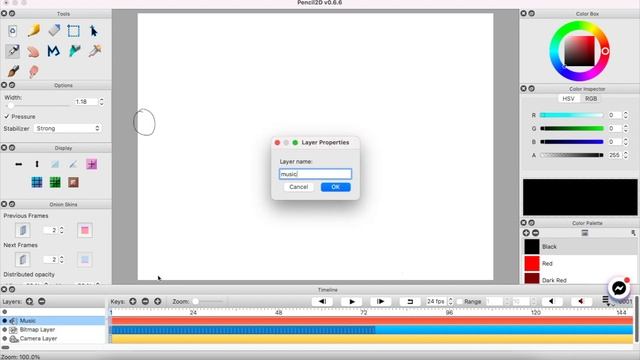
Task: Select the Camera Layer row
Action: point(53,339)
